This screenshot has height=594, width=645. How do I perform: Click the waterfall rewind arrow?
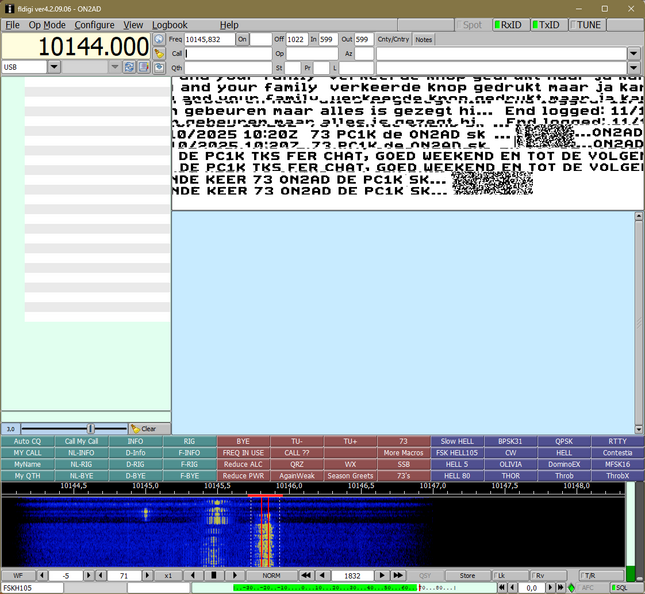(x=307, y=575)
